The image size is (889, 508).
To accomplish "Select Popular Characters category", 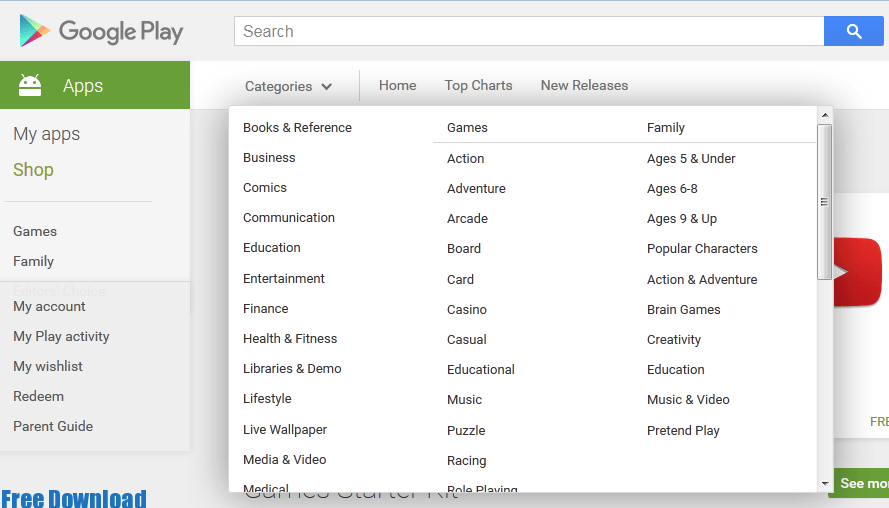I will click(x=702, y=249).
